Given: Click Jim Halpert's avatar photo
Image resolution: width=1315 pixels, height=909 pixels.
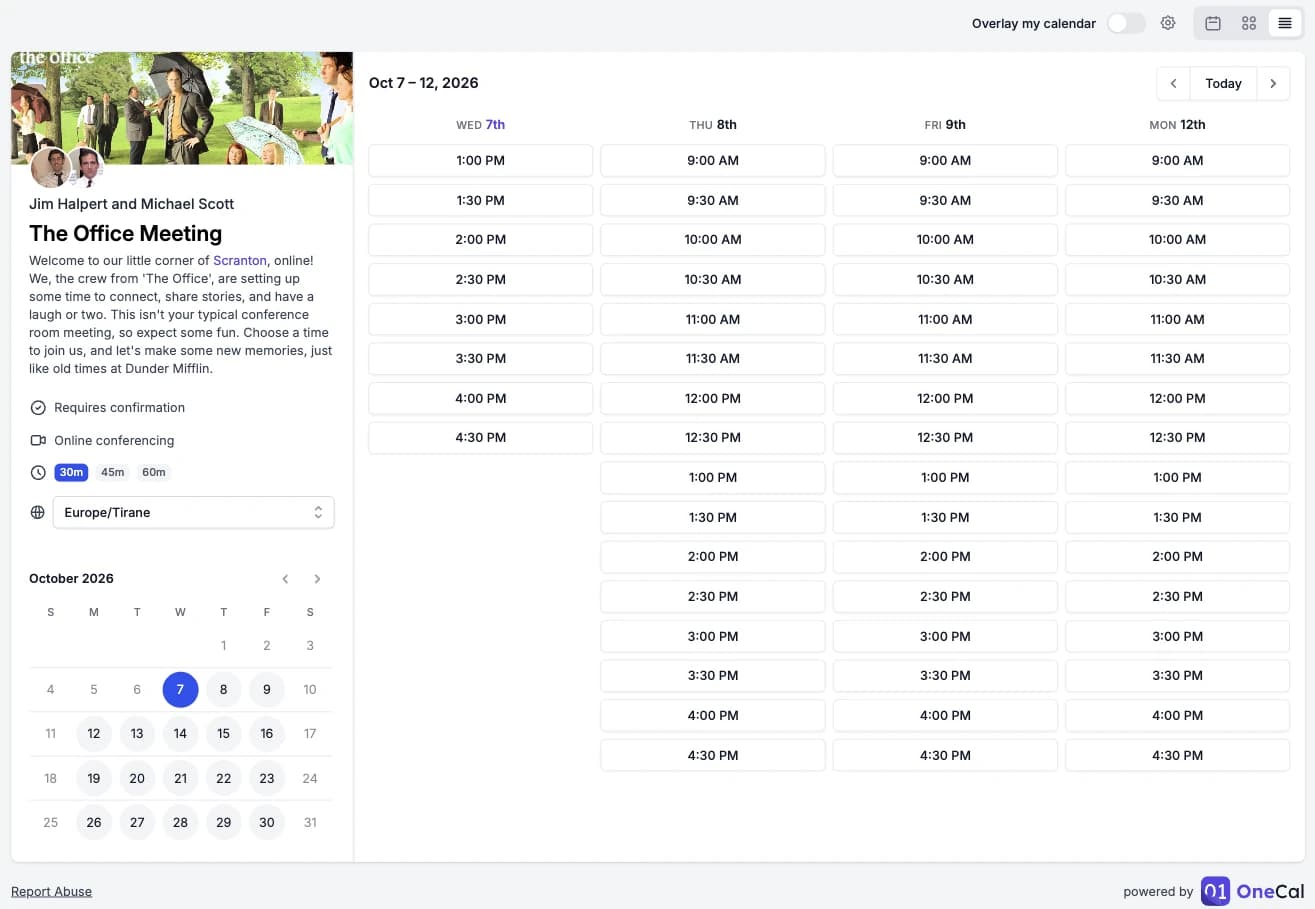Looking at the screenshot, I should click(50, 167).
